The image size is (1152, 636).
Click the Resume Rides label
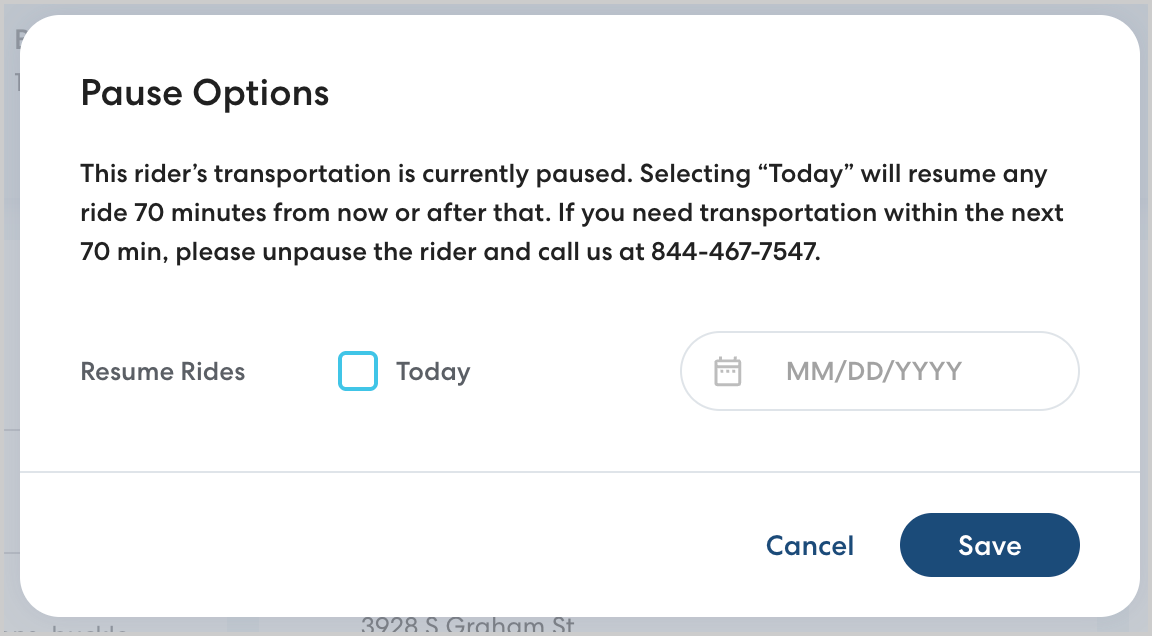162,372
